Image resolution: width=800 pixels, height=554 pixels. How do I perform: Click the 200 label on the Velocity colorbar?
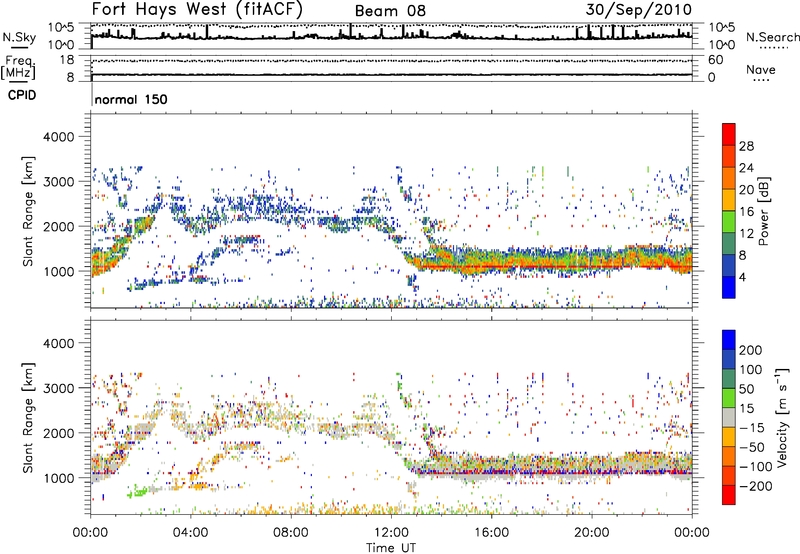tap(751, 350)
